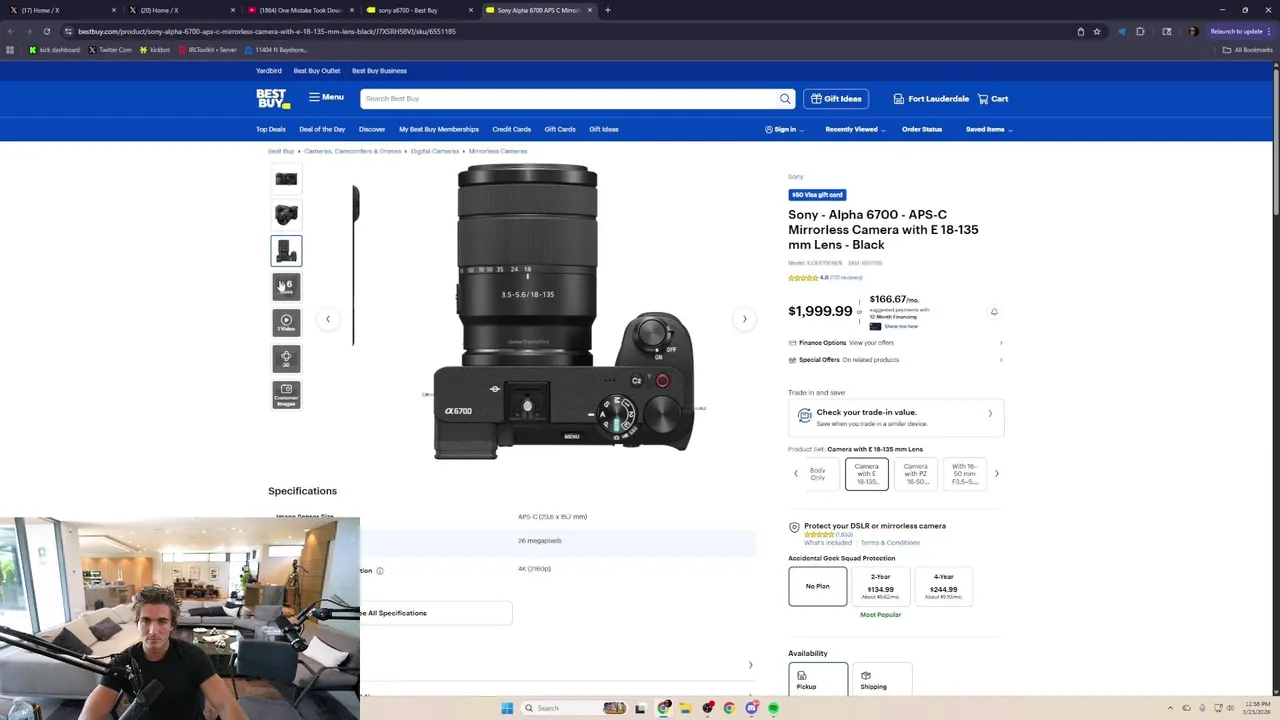Select the highlighted third camera thumbnail
Image resolution: width=1280 pixels, height=720 pixels.
click(x=286, y=251)
